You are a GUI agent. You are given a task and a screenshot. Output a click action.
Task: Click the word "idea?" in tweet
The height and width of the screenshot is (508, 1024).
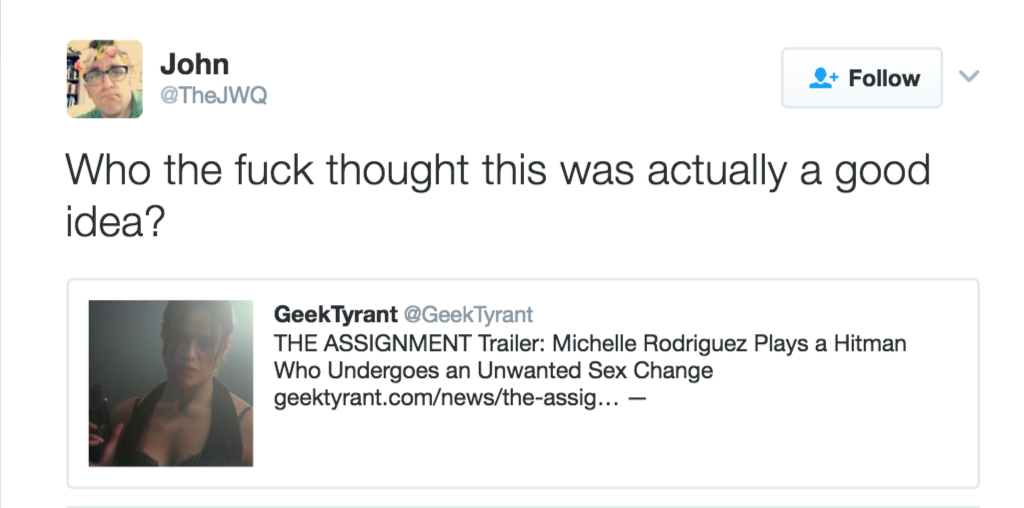(116, 222)
